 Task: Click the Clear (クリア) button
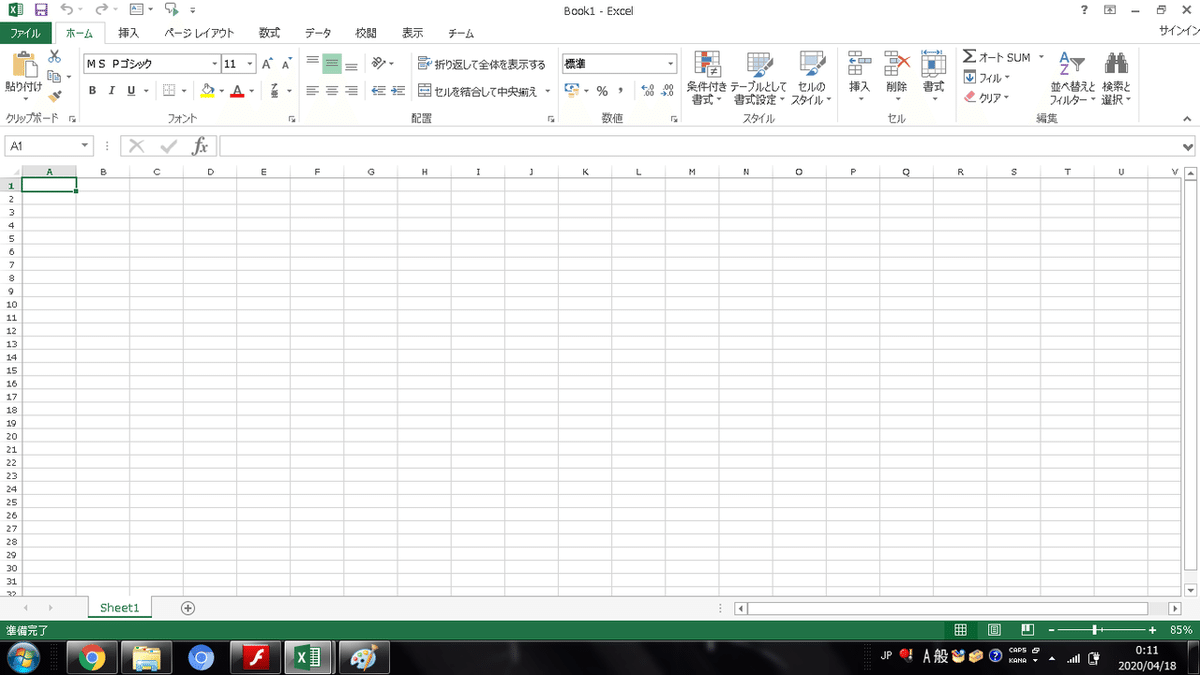point(986,97)
